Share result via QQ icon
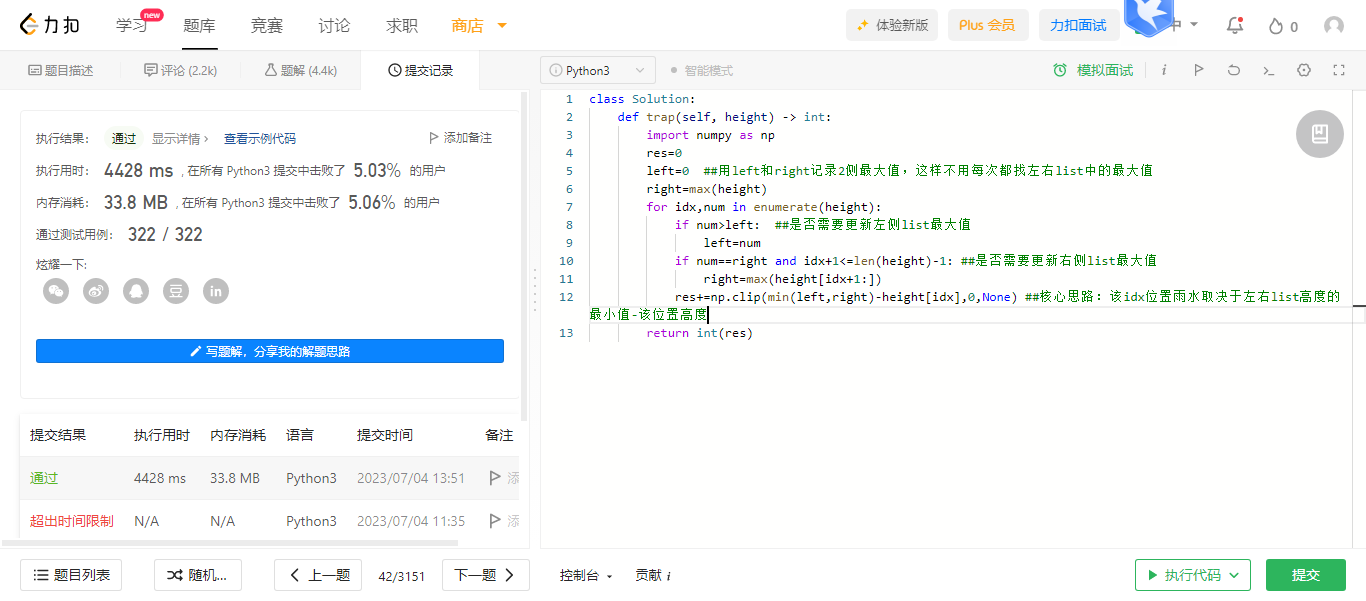The image size is (1366, 601). pyautogui.click(x=136, y=291)
